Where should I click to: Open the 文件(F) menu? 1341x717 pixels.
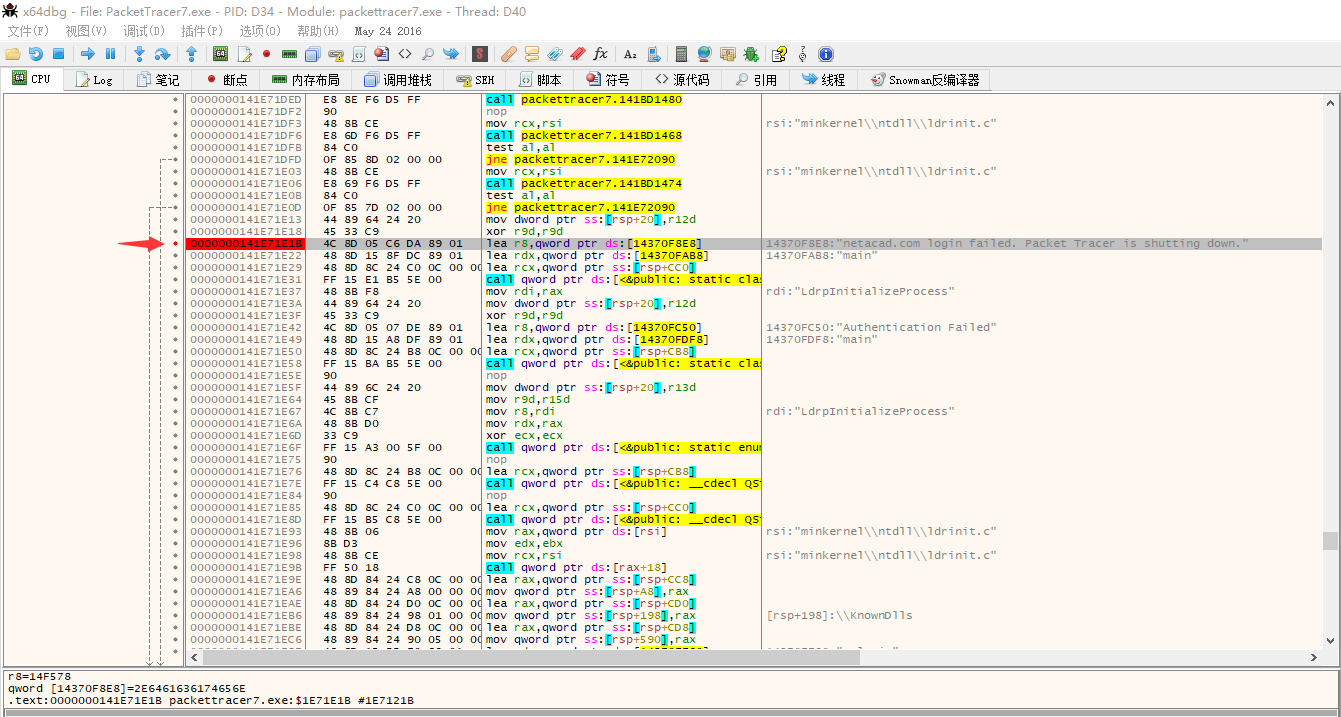coord(28,30)
